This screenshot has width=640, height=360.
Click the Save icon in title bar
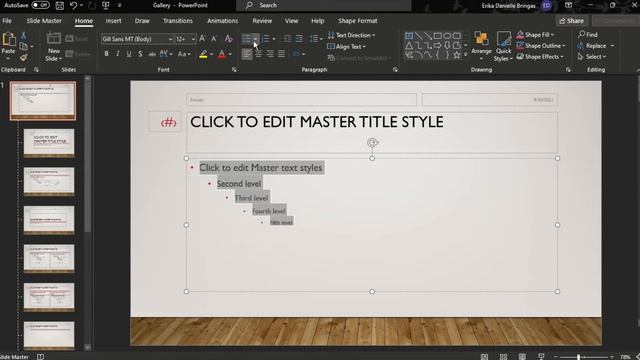60,5
